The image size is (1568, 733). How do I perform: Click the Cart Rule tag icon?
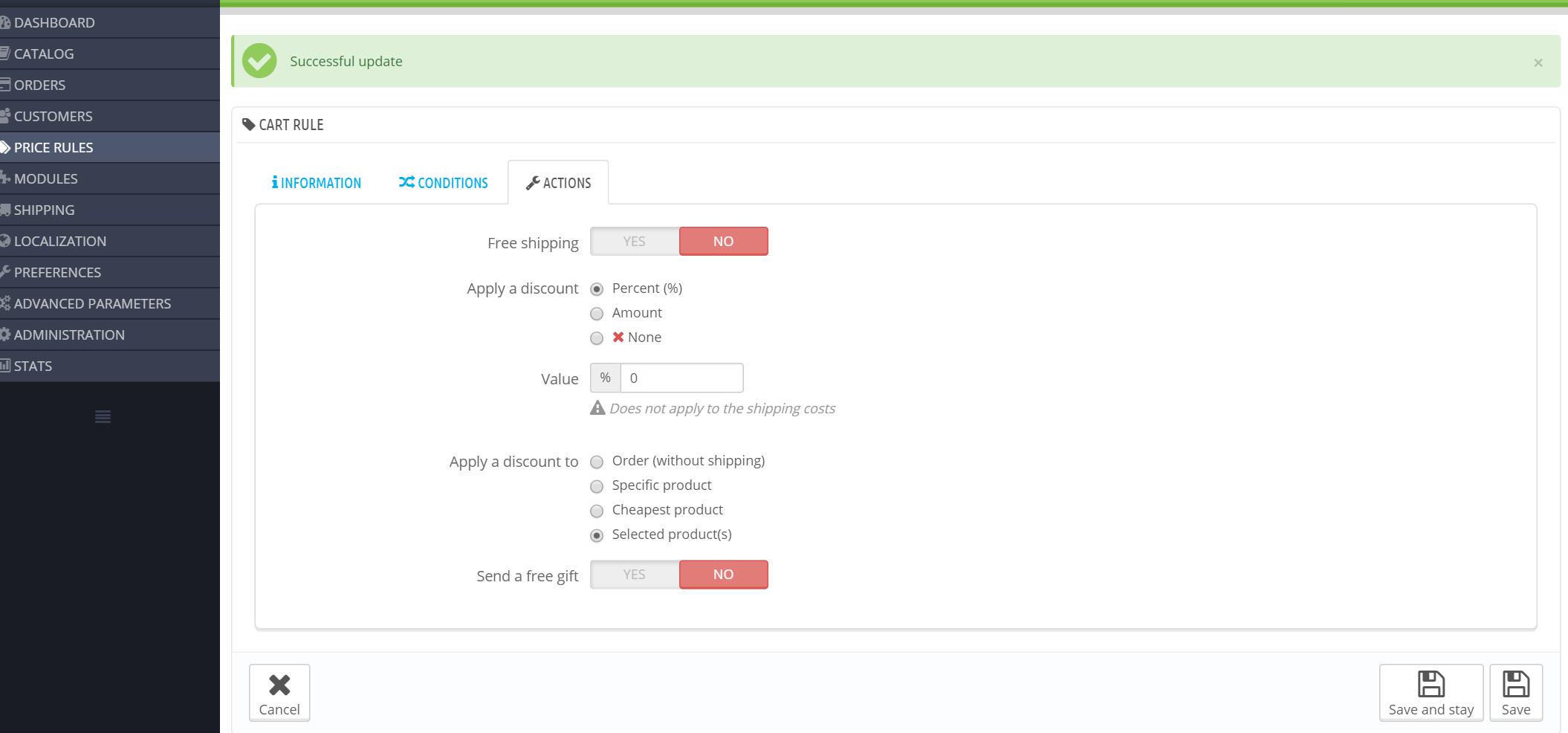tap(249, 125)
